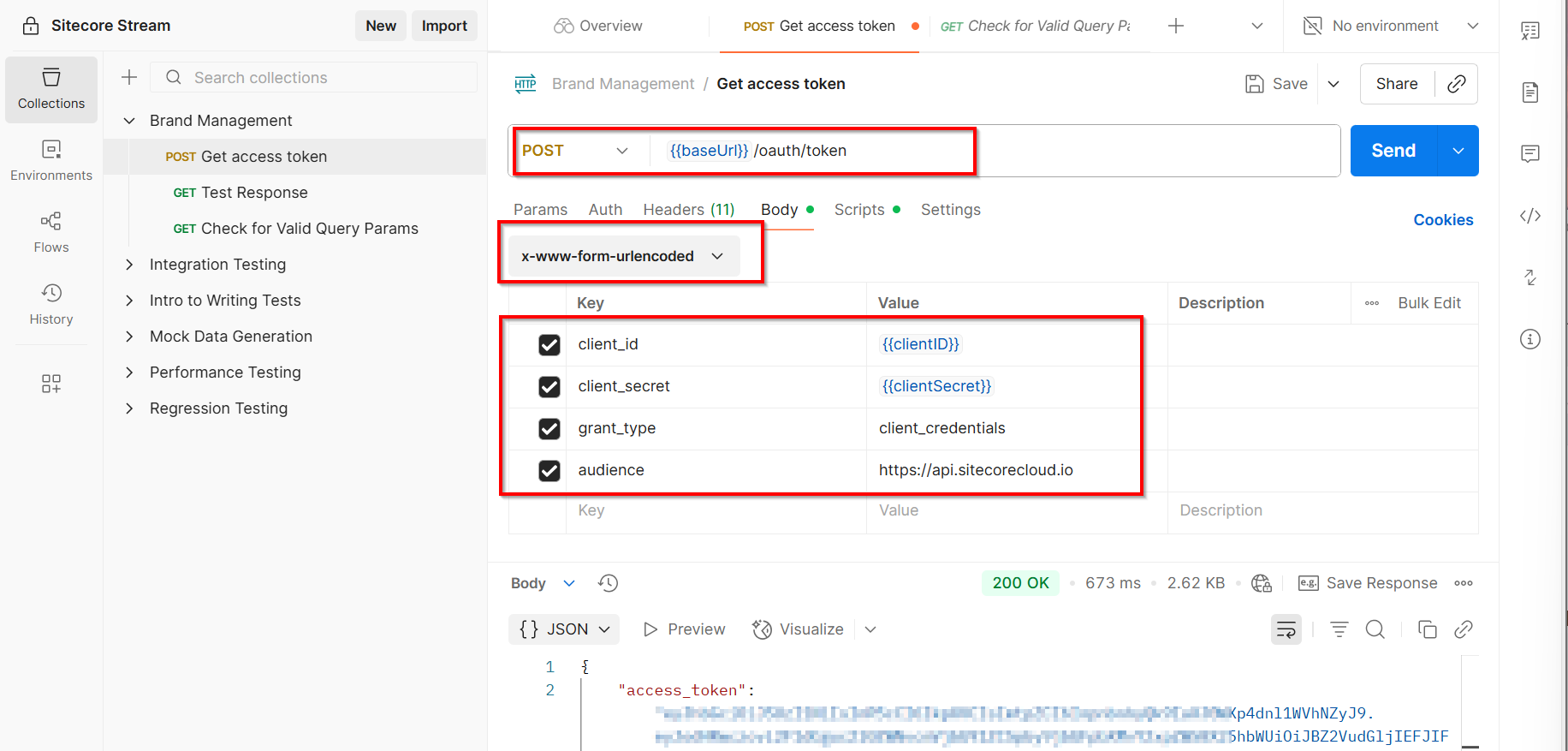Open the request info icon in right sidebar
This screenshot has width=1568, height=751.
pyautogui.click(x=1530, y=339)
